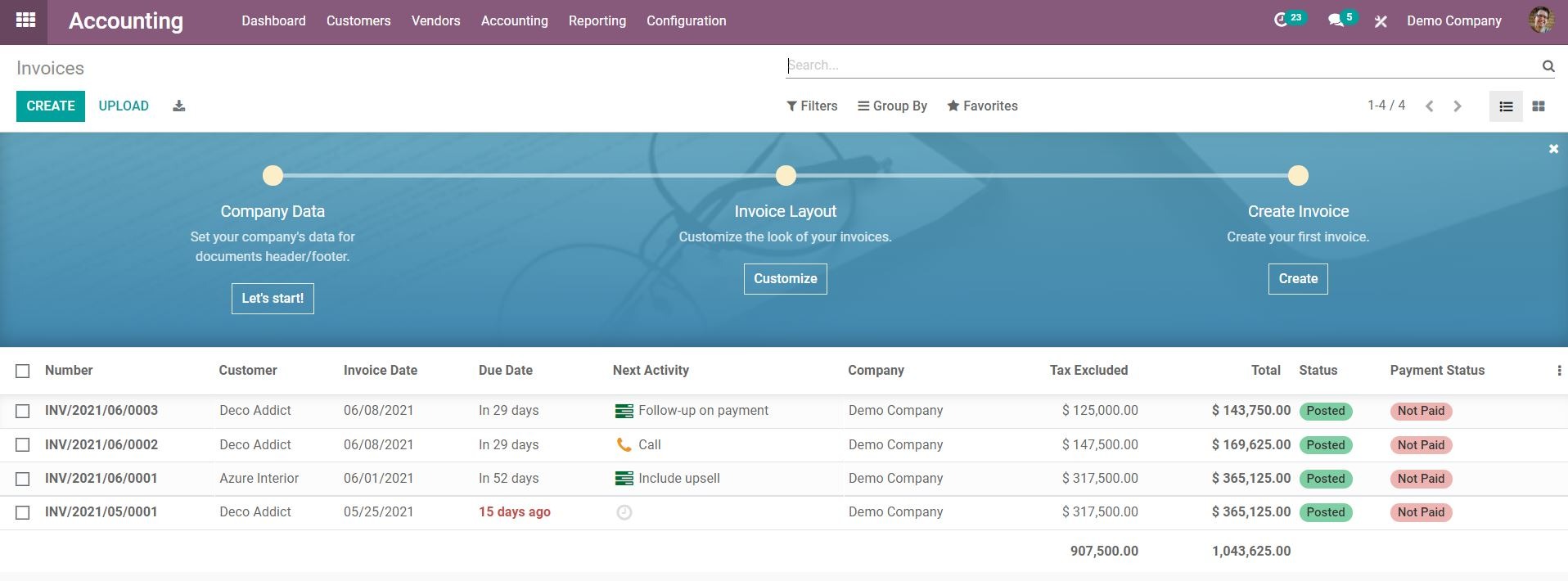Go to next page arrow

coord(1457,106)
